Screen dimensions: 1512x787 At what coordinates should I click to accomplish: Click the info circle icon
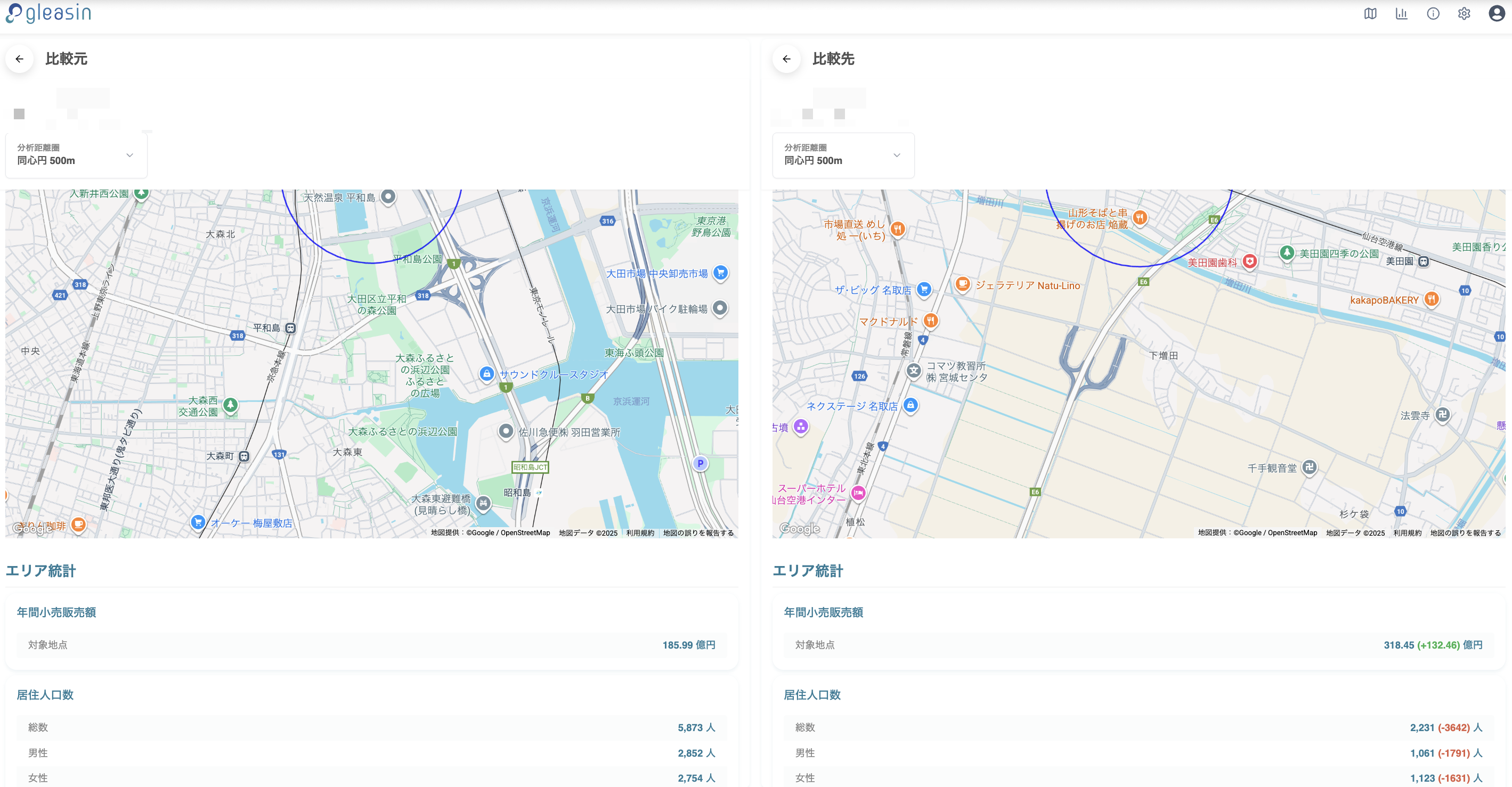(x=1433, y=13)
